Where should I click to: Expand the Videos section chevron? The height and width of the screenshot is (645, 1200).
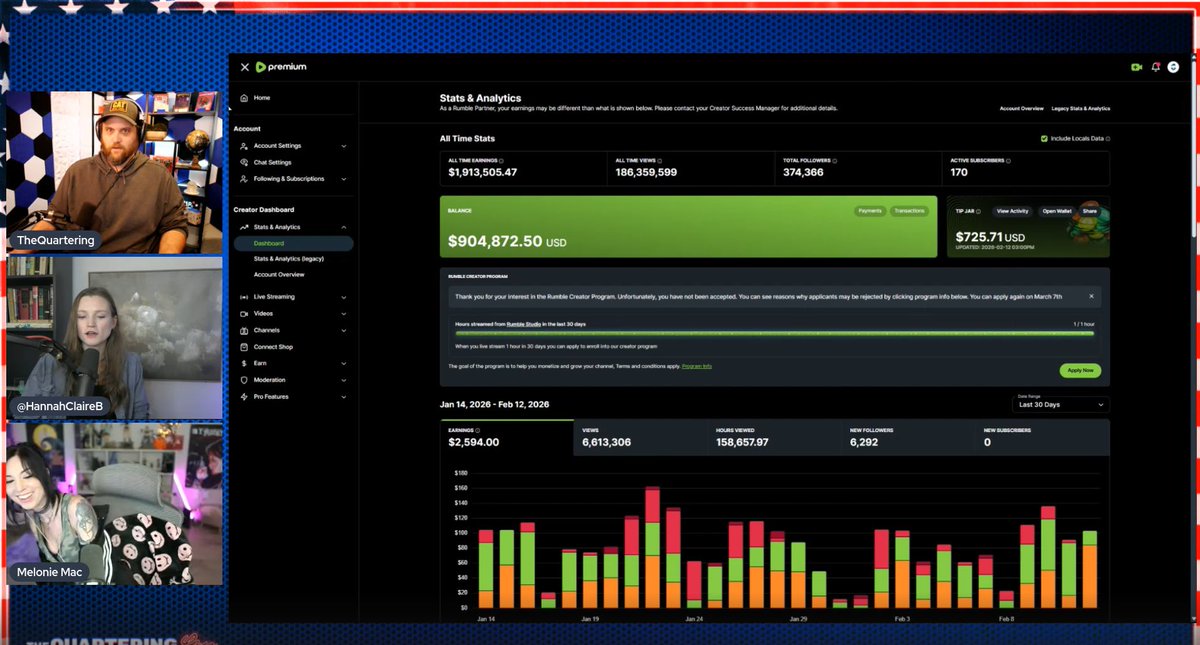point(344,313)
